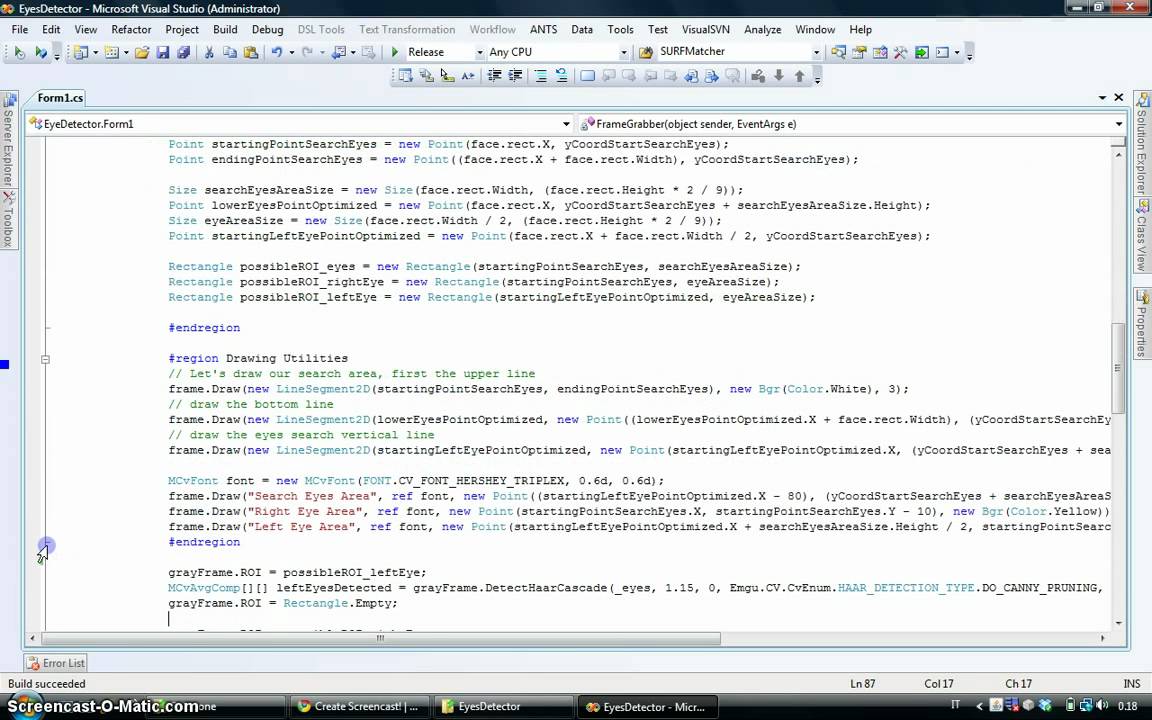The image size is (1152, 720).
Task: Click the Display Object Member List icon
Action: [x=406, y=75]
